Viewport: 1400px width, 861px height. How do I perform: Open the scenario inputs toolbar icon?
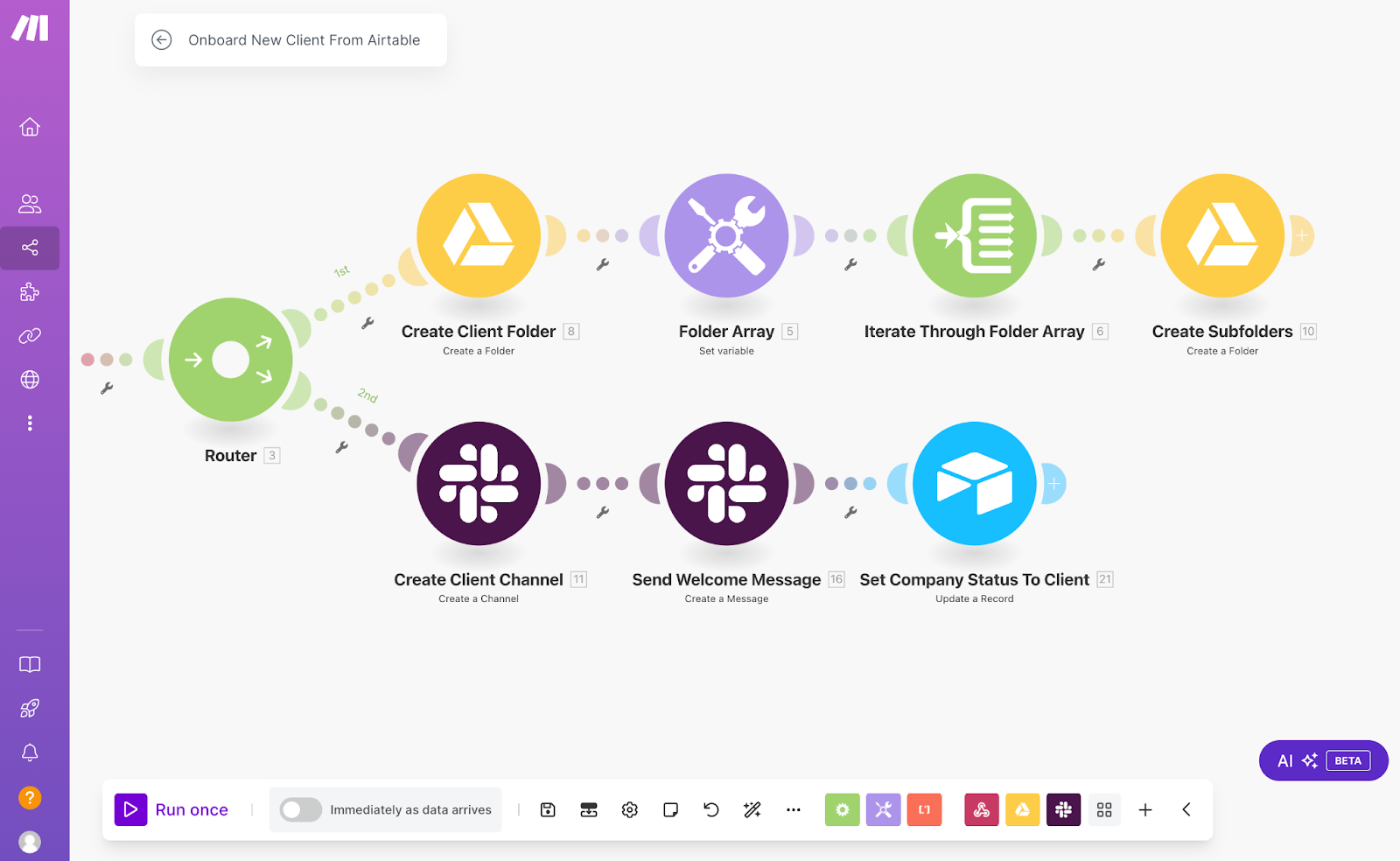589,810
